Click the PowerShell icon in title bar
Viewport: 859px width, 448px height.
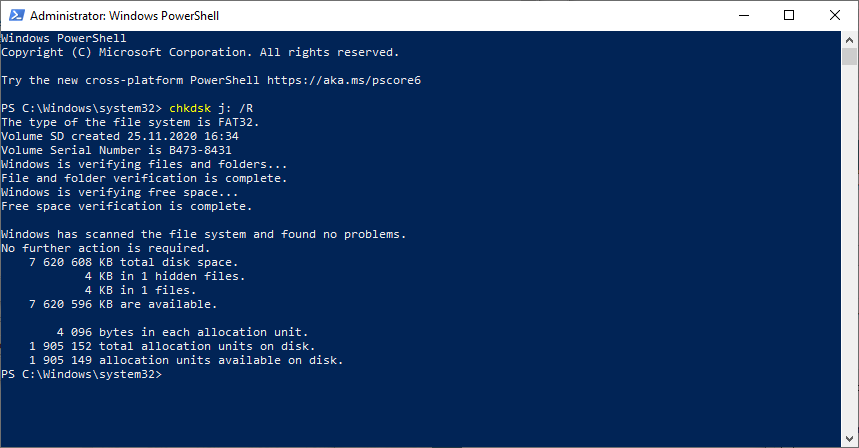15,16
